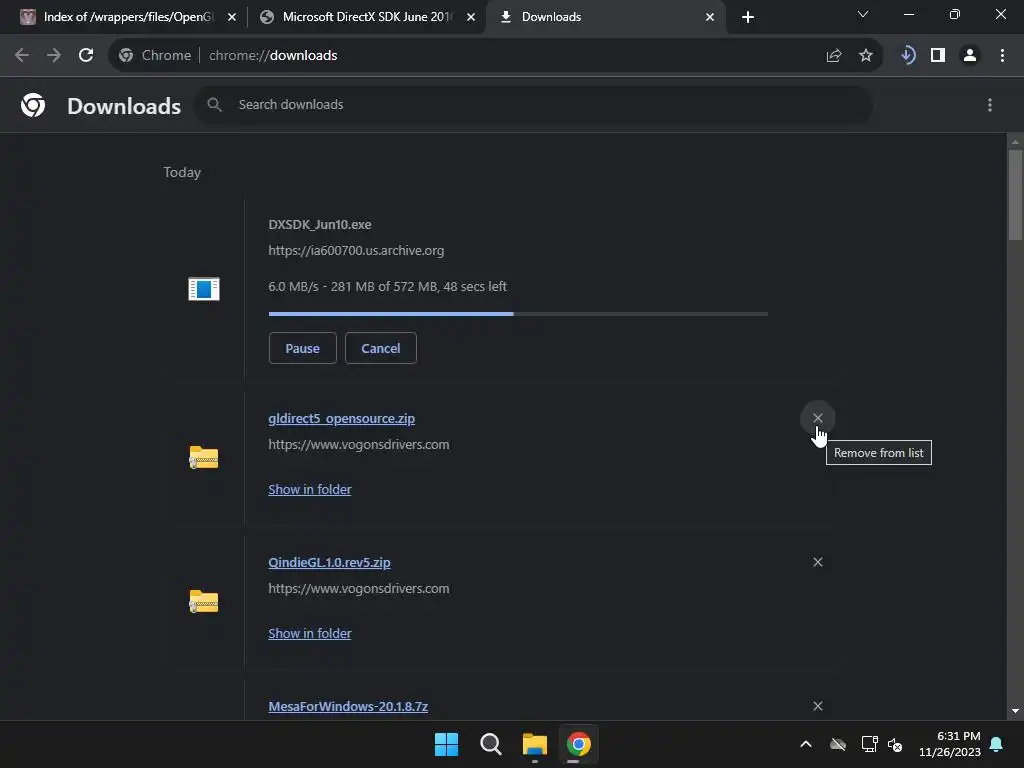The image size is (1024, 768).
Task: Bookmark this tab with the star icon
Action: coord(866,56)
